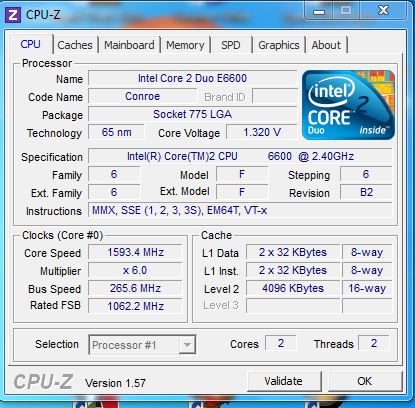Switch to the Caches tab
The width and height of the screenshot is (415, 408).
75,45
